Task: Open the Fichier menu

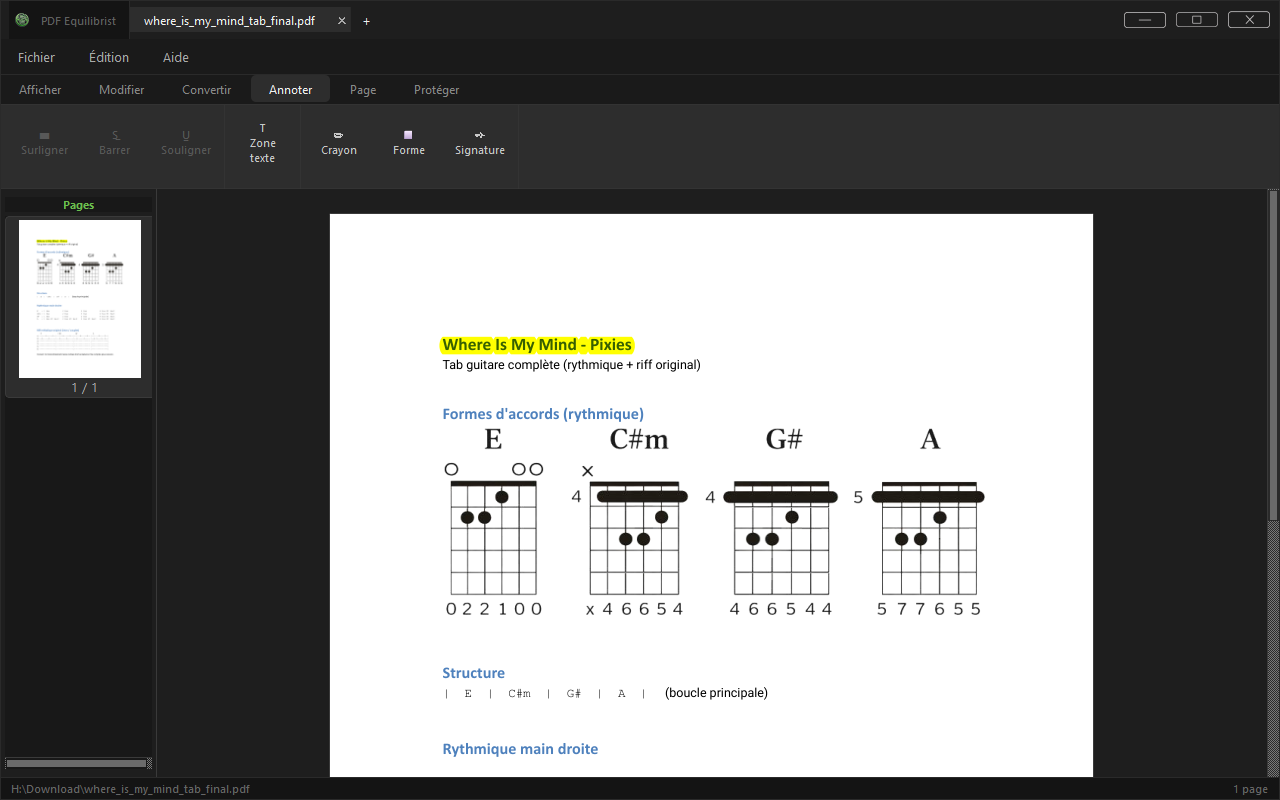Action: tap(36, 57)
